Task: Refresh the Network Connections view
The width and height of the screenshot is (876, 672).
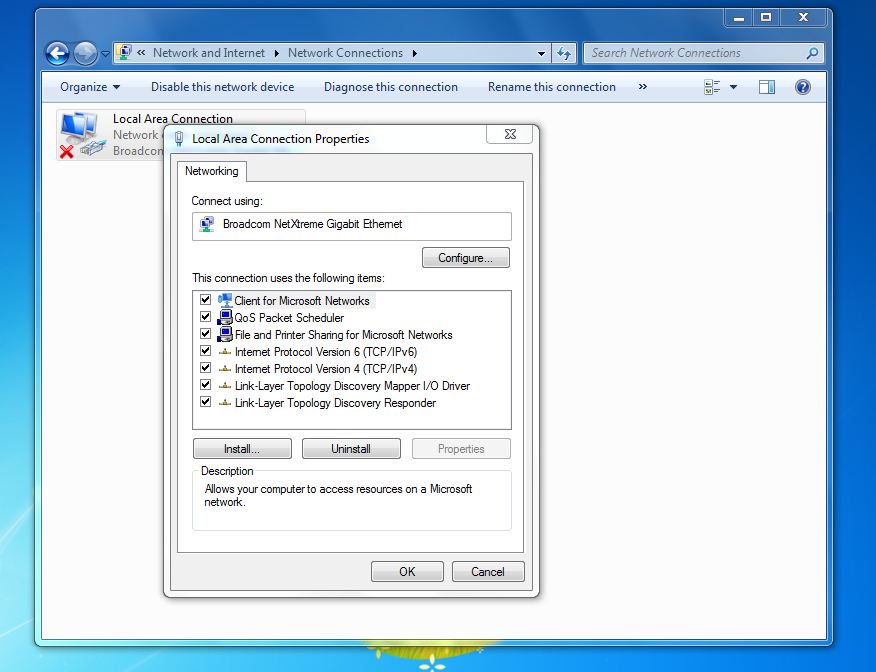Action: click(x=564, y=54)
